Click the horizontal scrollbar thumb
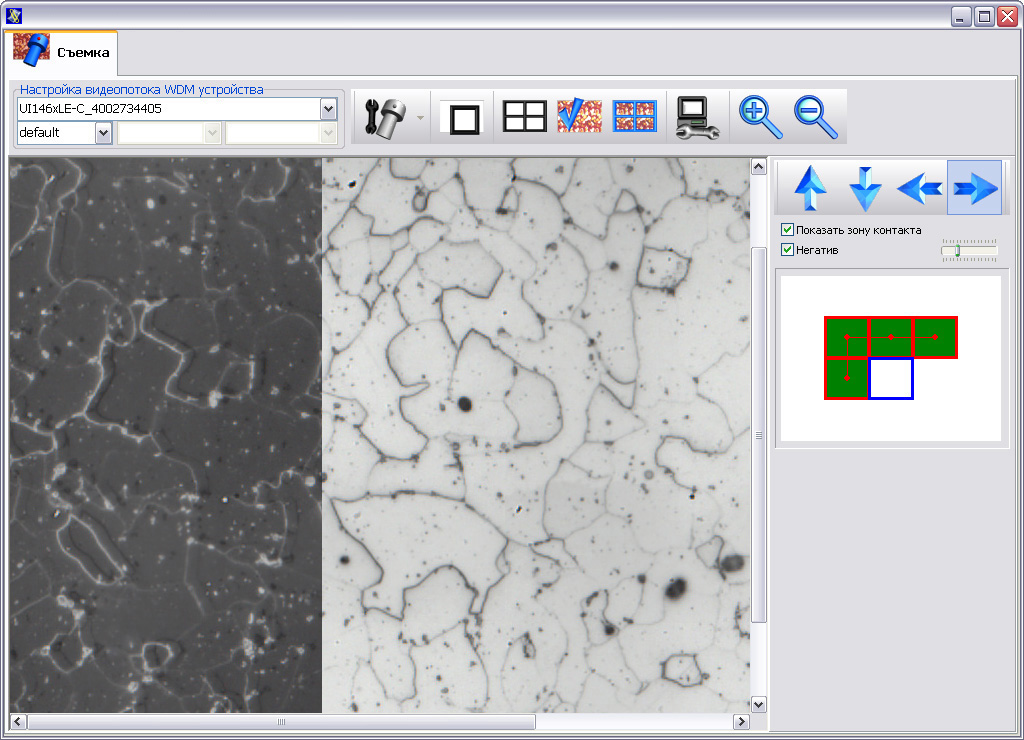This screenshot has width=1024, height=740. pos(281,722)
